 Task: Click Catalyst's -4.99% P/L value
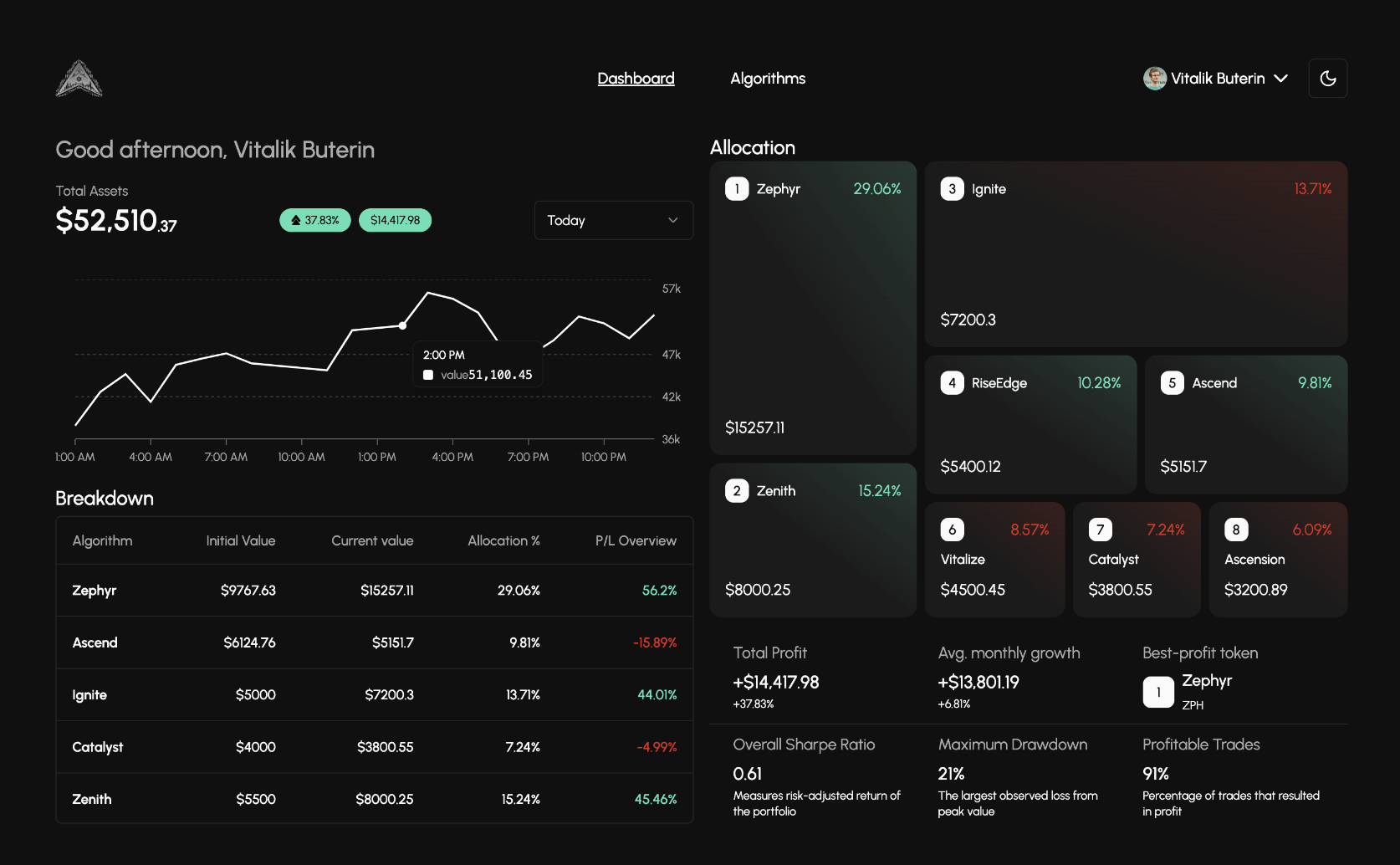point(657,747)
